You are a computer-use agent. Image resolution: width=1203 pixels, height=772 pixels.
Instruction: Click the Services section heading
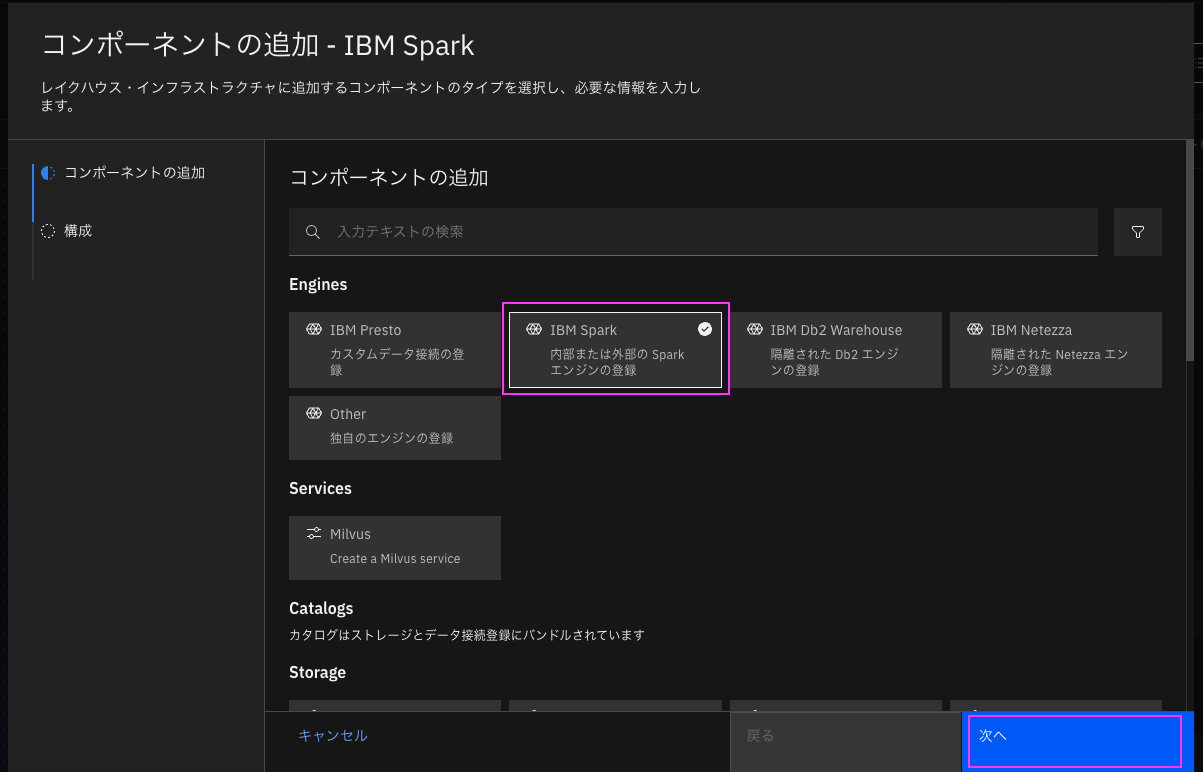pos(320,489)
